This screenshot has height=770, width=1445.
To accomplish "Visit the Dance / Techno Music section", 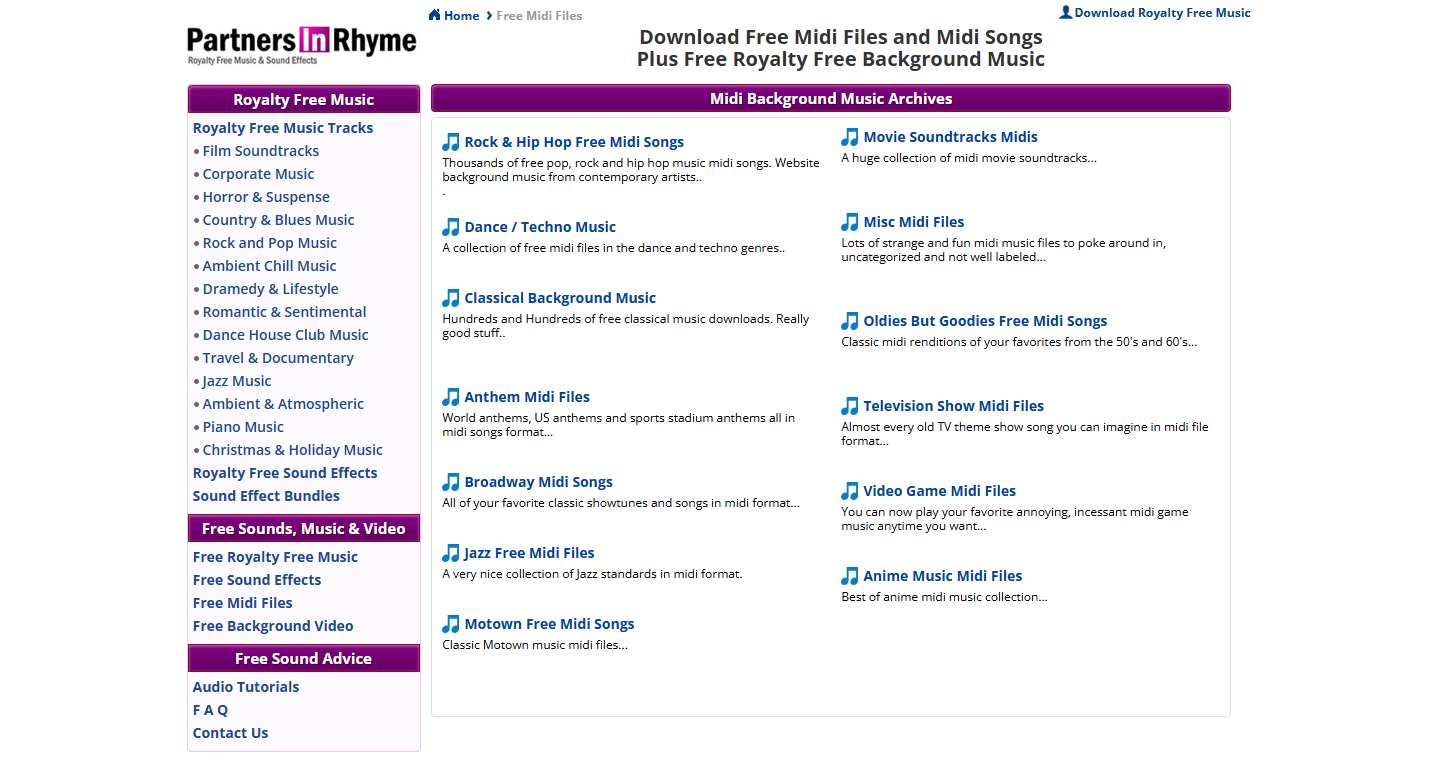I will tap(539, 226).
